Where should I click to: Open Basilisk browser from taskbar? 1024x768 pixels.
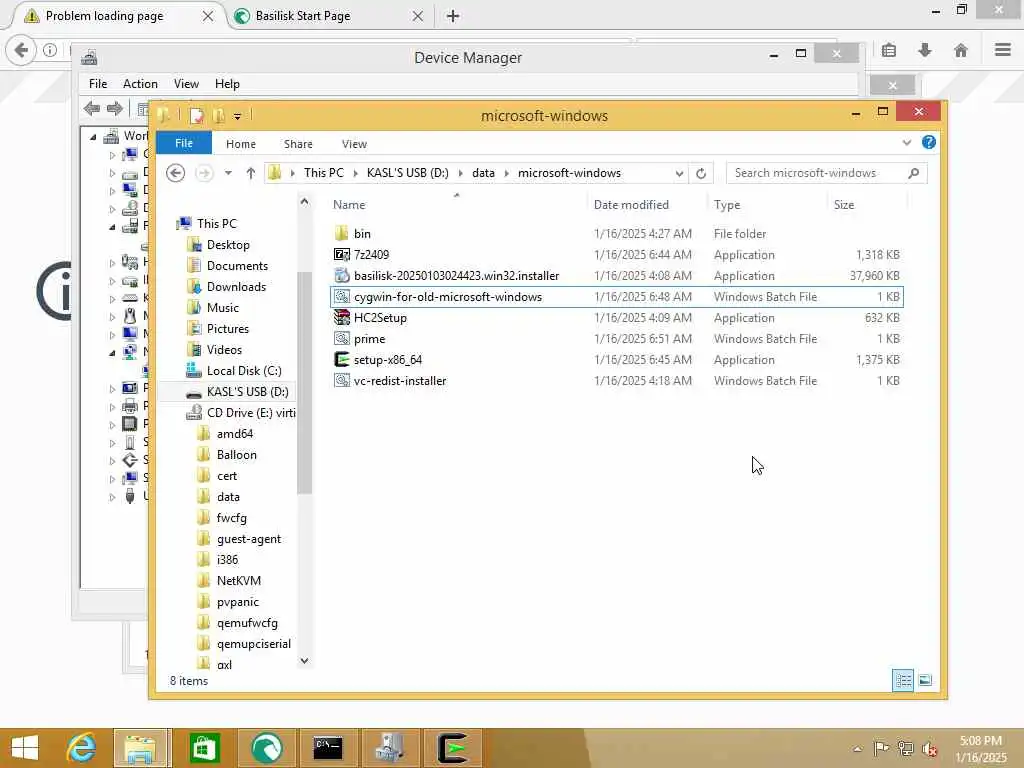coord(266,748)
